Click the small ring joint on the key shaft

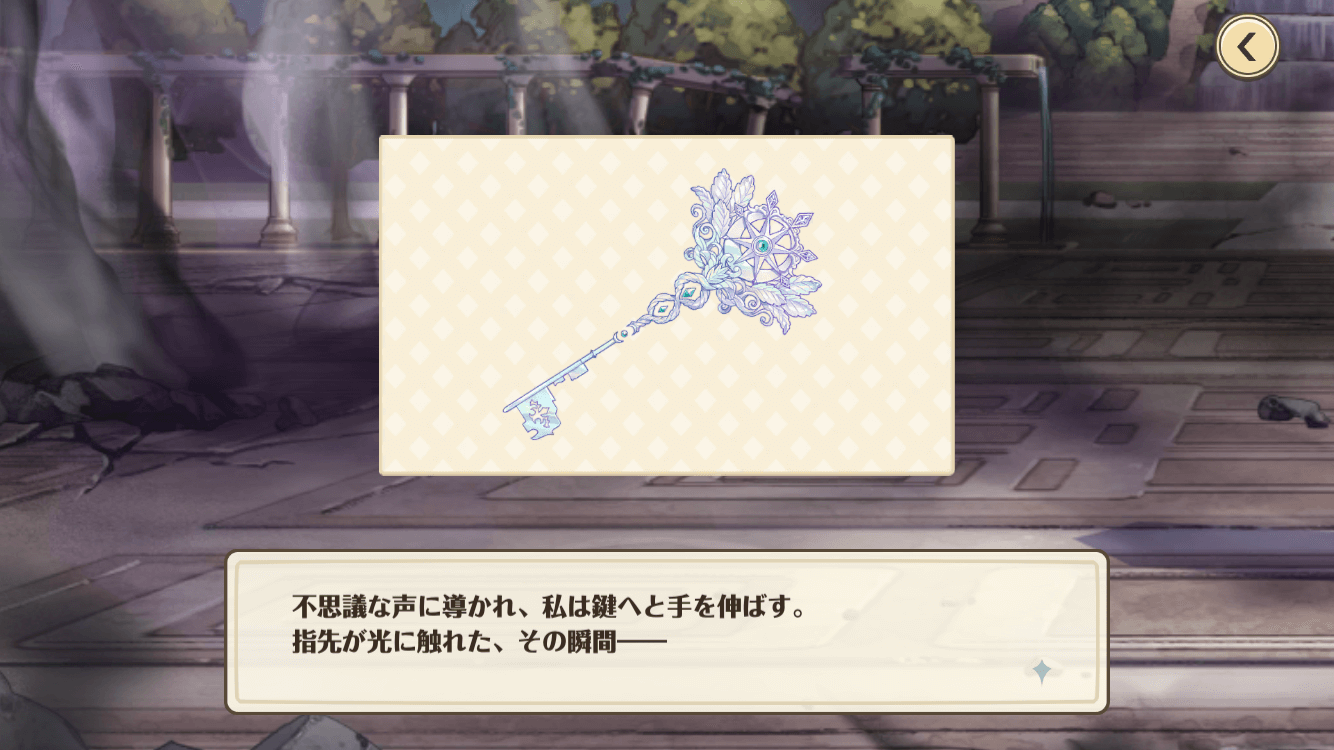coord(624,334)
